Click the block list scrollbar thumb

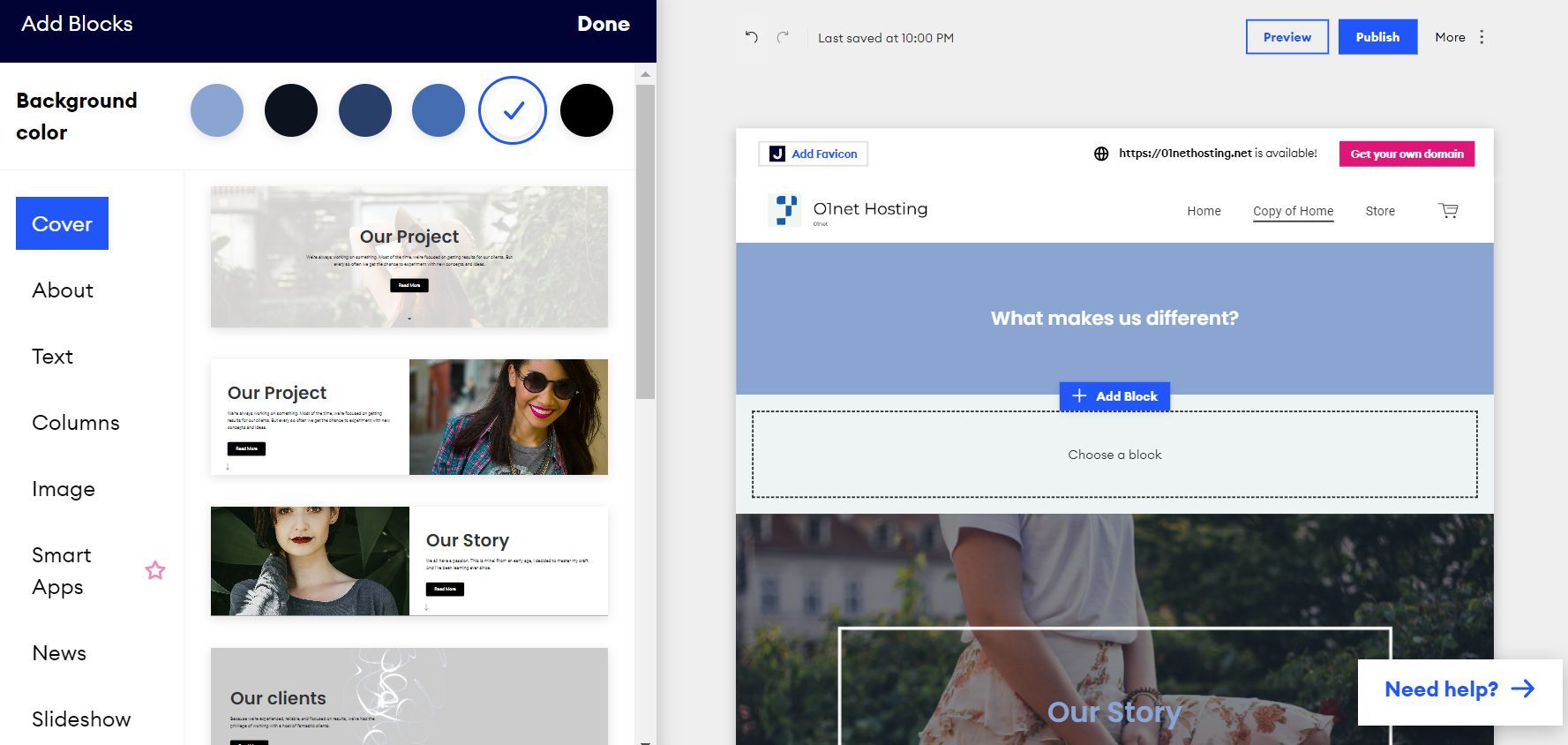coord(645,241)
